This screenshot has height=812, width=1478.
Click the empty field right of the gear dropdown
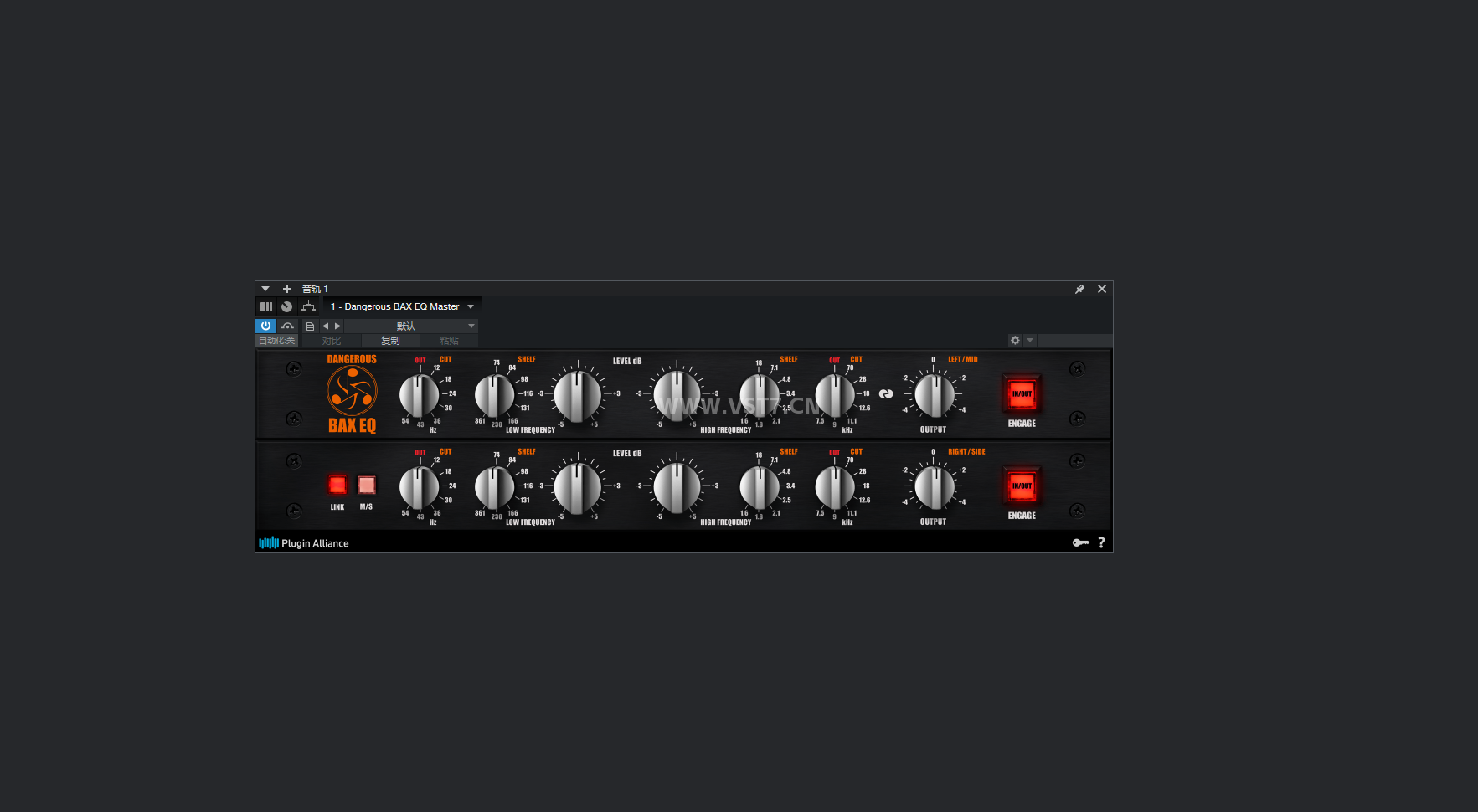[x=1074, y=341]
